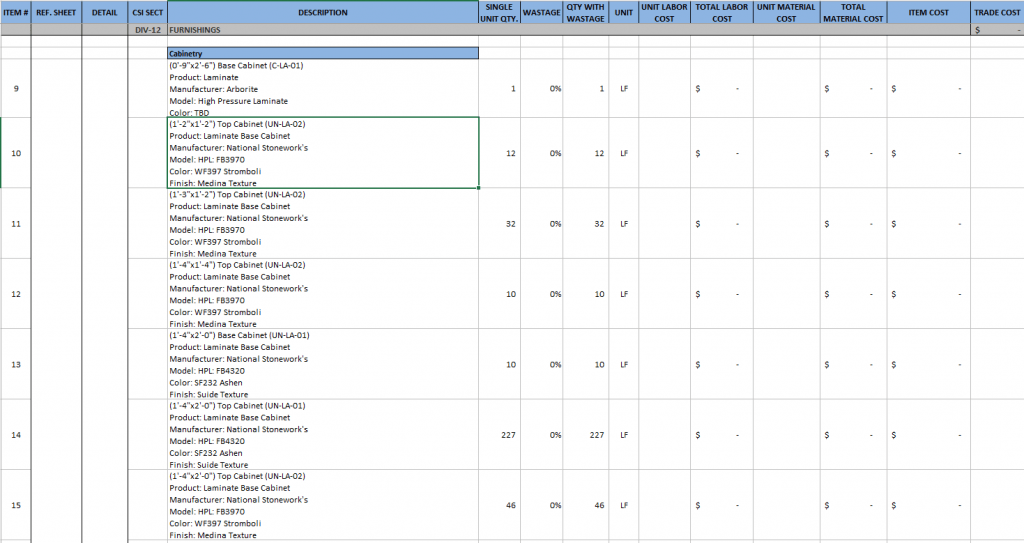Screen dimensions: 1024x543
Task: Select the REF. SHEET header cell
Action: pyautogui.click(x=56, y=13)
